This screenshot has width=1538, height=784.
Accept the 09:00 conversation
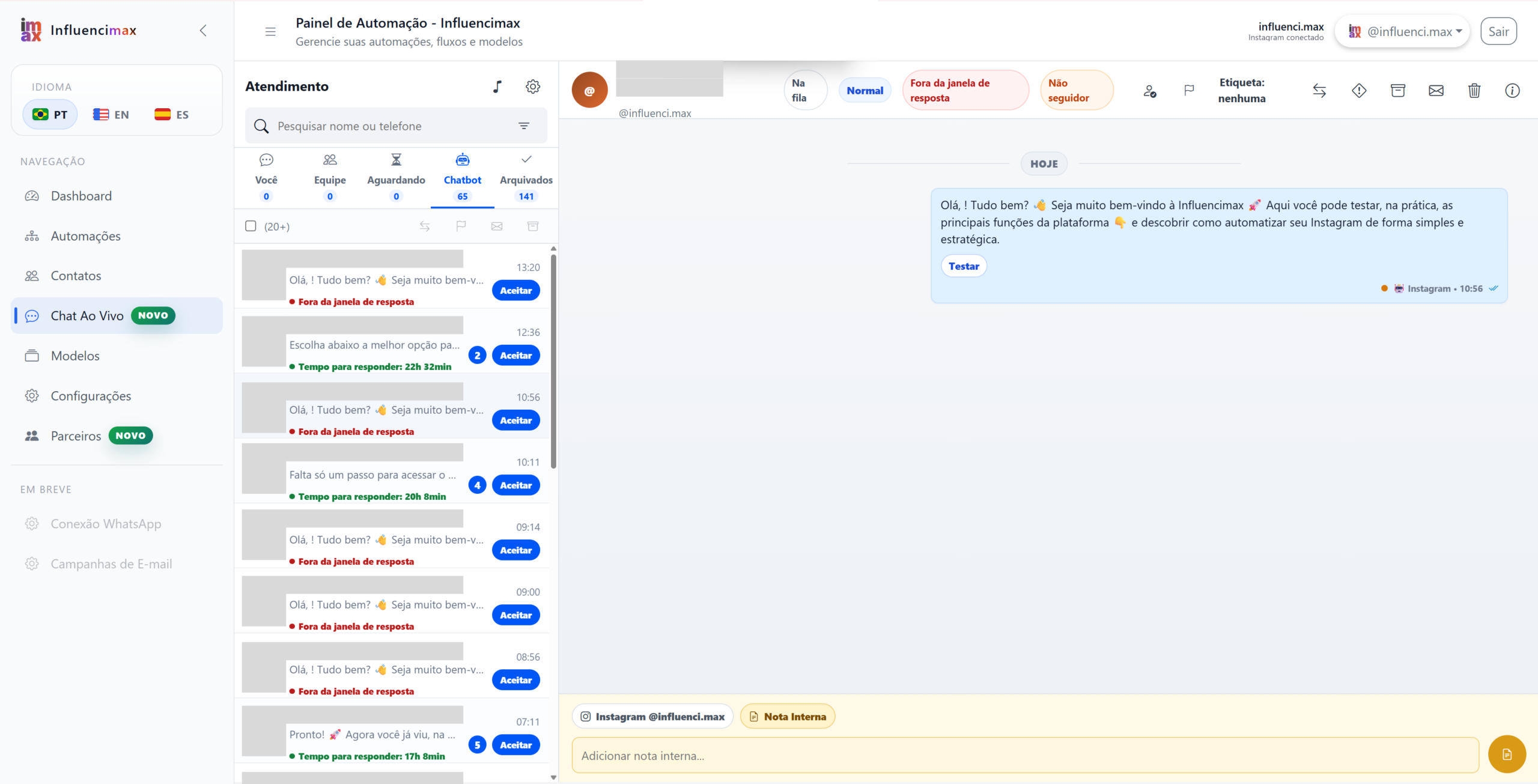(x=515, y=615)
